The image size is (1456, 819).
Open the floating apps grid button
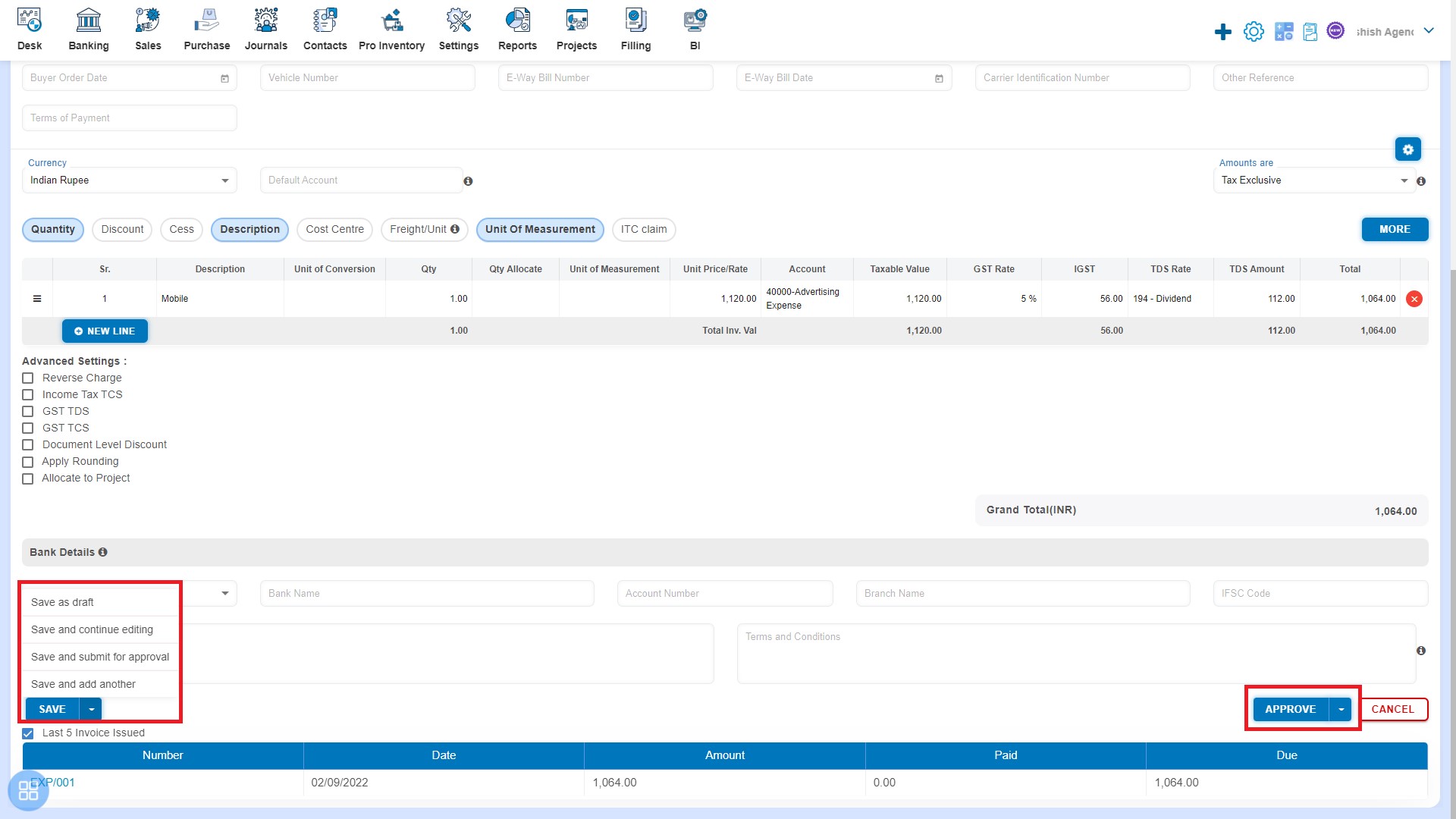[28, 791]
